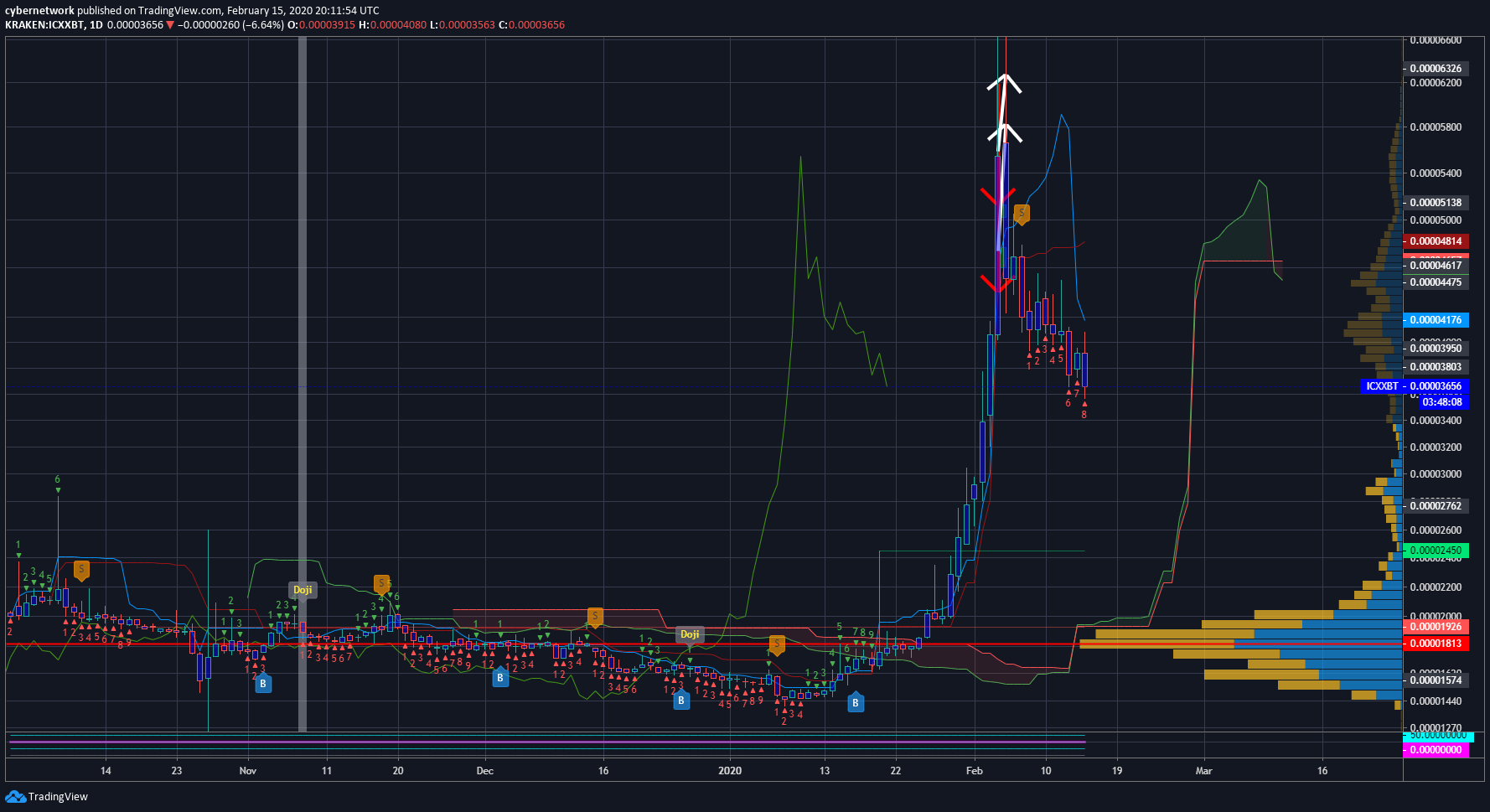The width and height of the screenshot is (1490, 812).
Task: Open the TradingView logo at bottom left
Action: [47, 796]
